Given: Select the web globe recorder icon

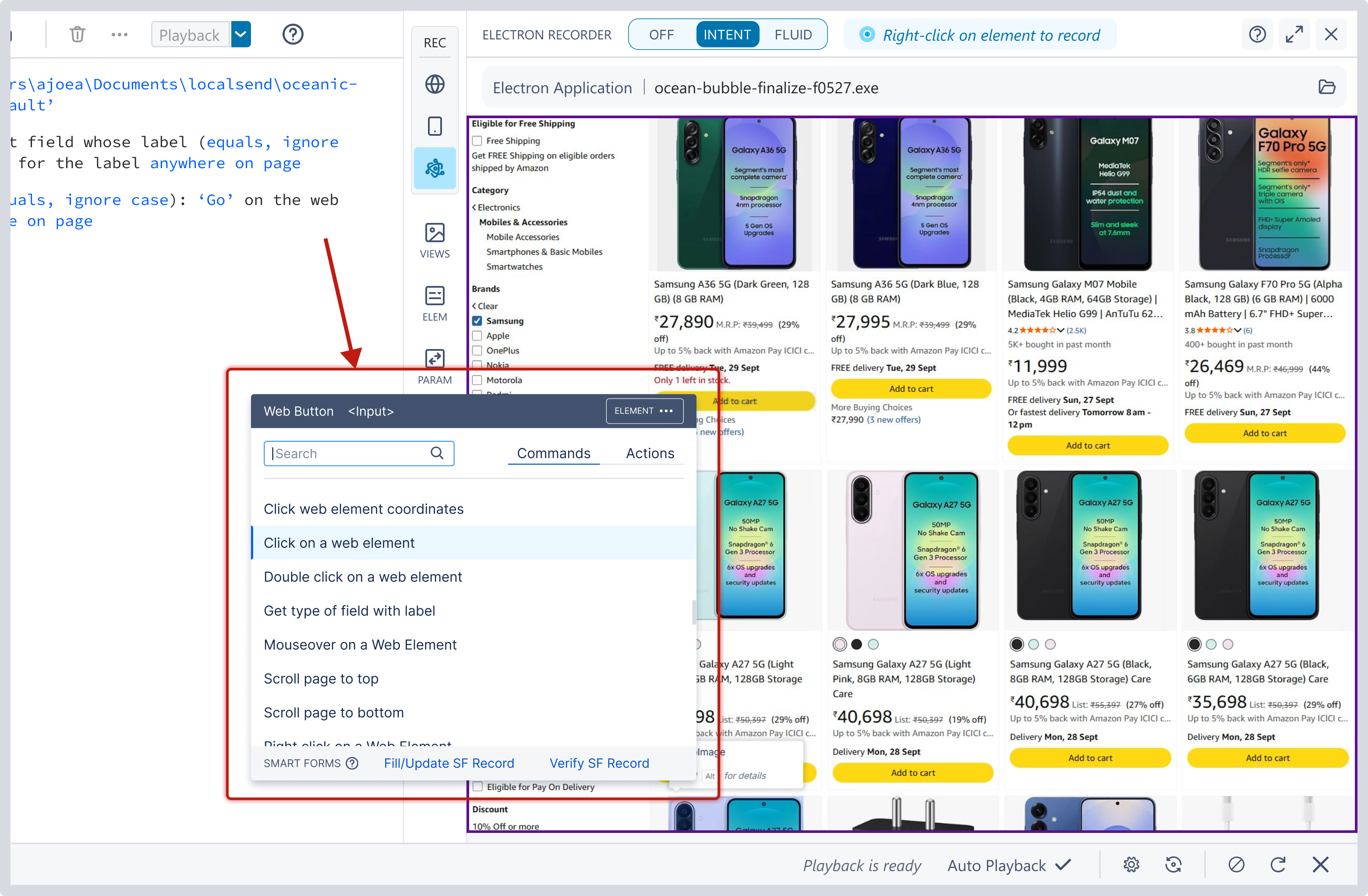Looking at the screenshot, I should (435, 85).
